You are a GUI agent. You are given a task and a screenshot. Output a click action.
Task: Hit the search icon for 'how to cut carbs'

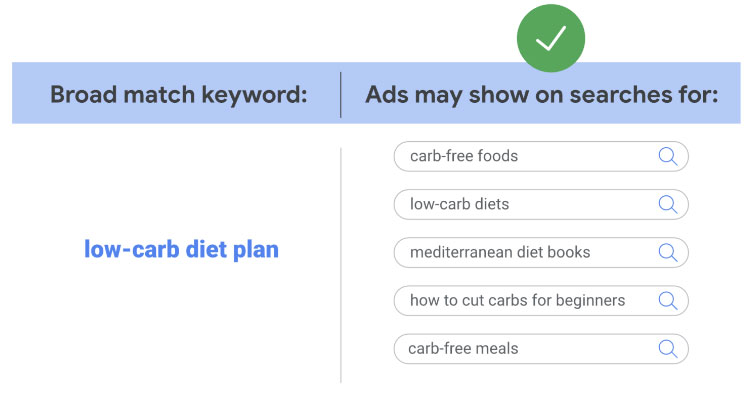point(668,300)
